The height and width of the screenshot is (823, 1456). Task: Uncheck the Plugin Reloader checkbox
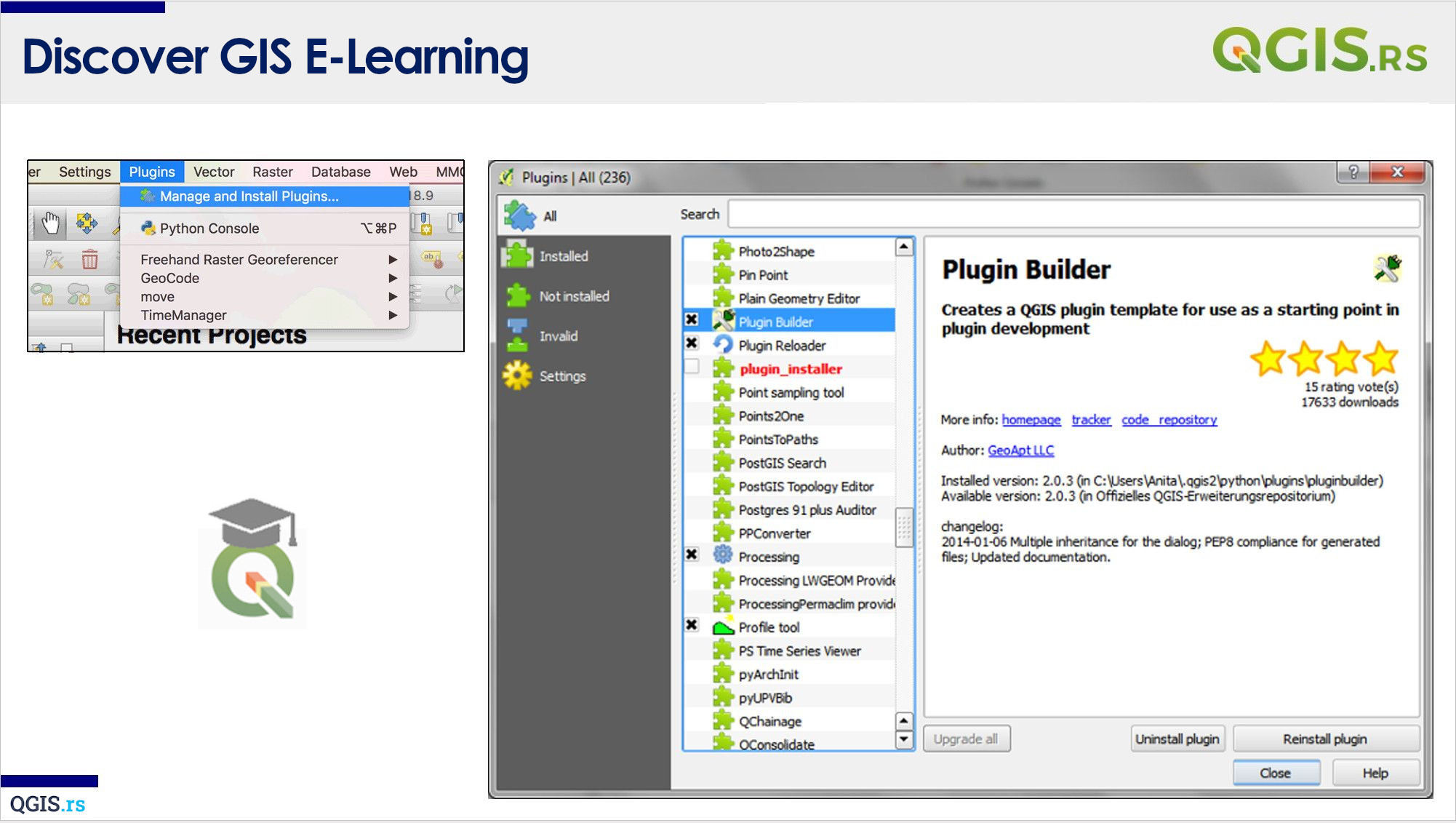692,343
